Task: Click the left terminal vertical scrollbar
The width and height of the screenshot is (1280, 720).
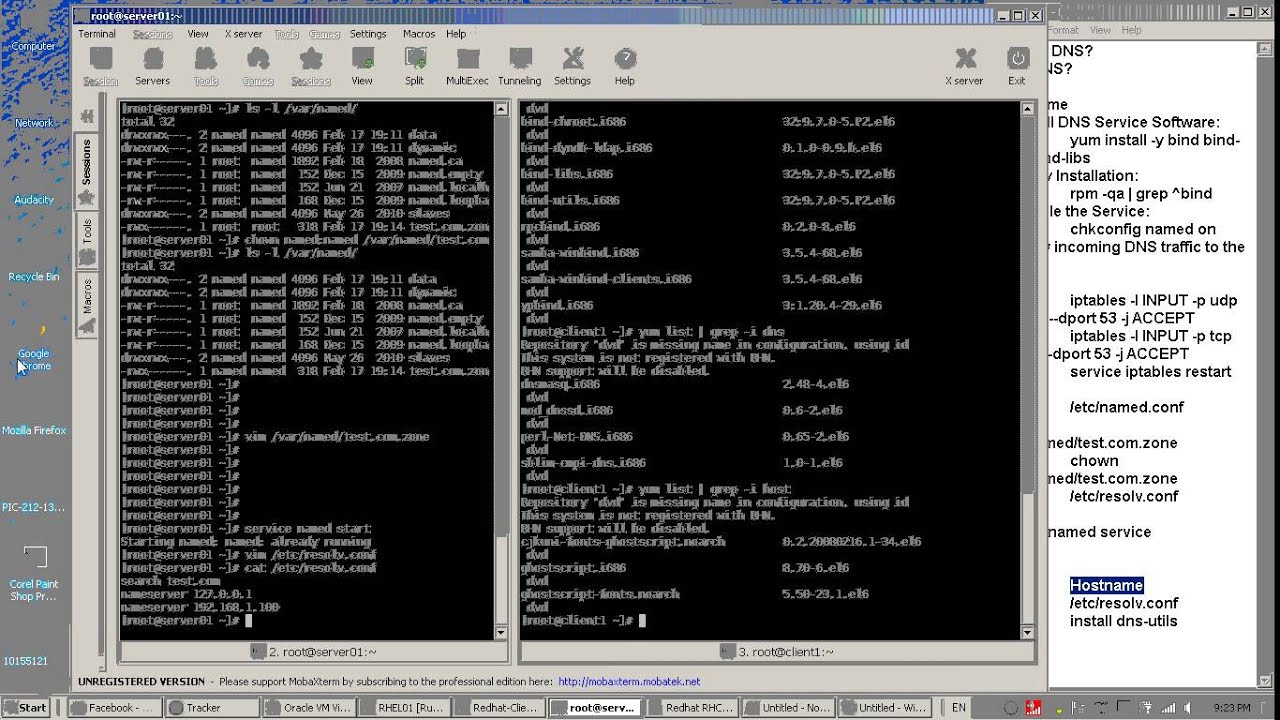Action: tap(502, 370)
